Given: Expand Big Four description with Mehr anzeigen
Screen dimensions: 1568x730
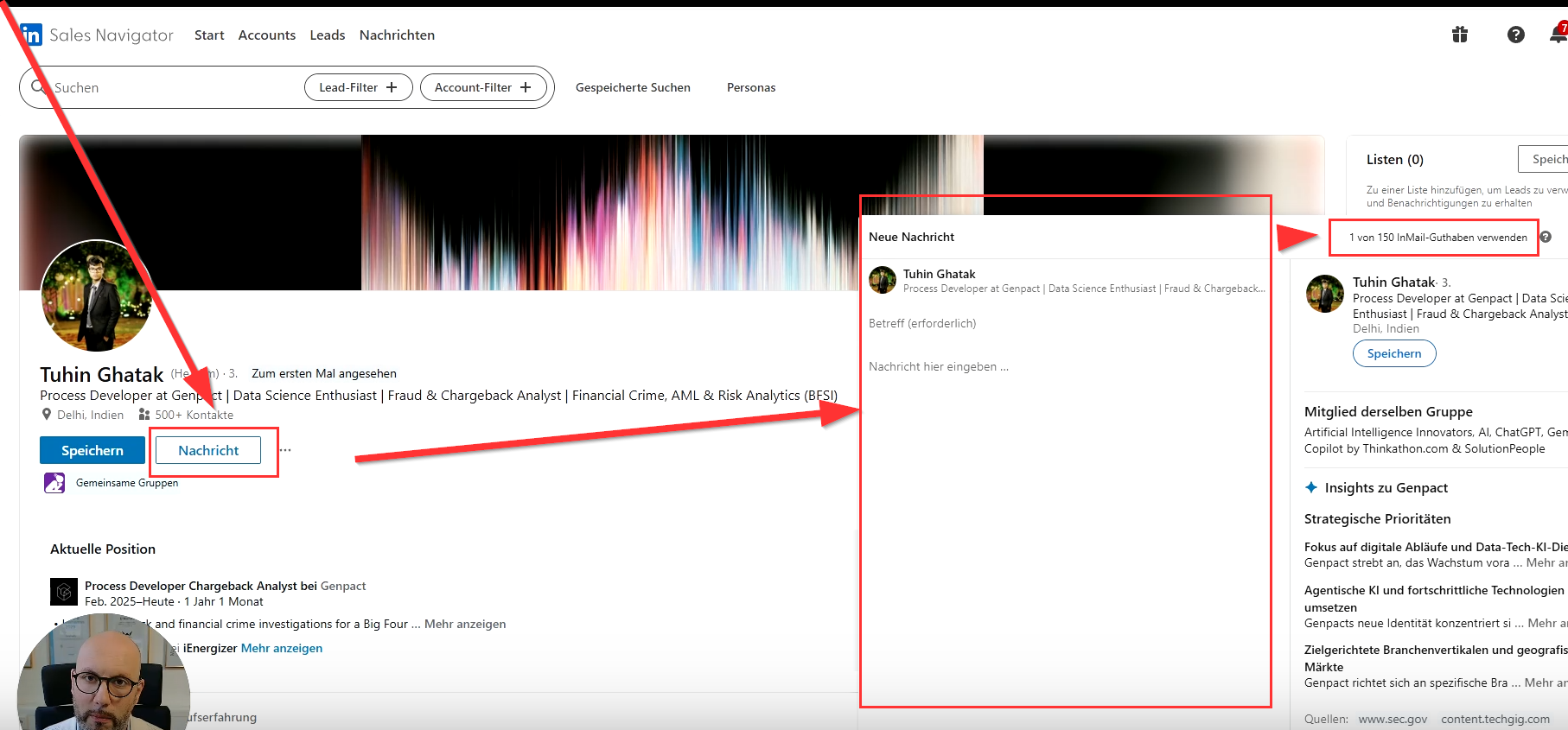Looking at the screenshot, I should click(465, 624).
